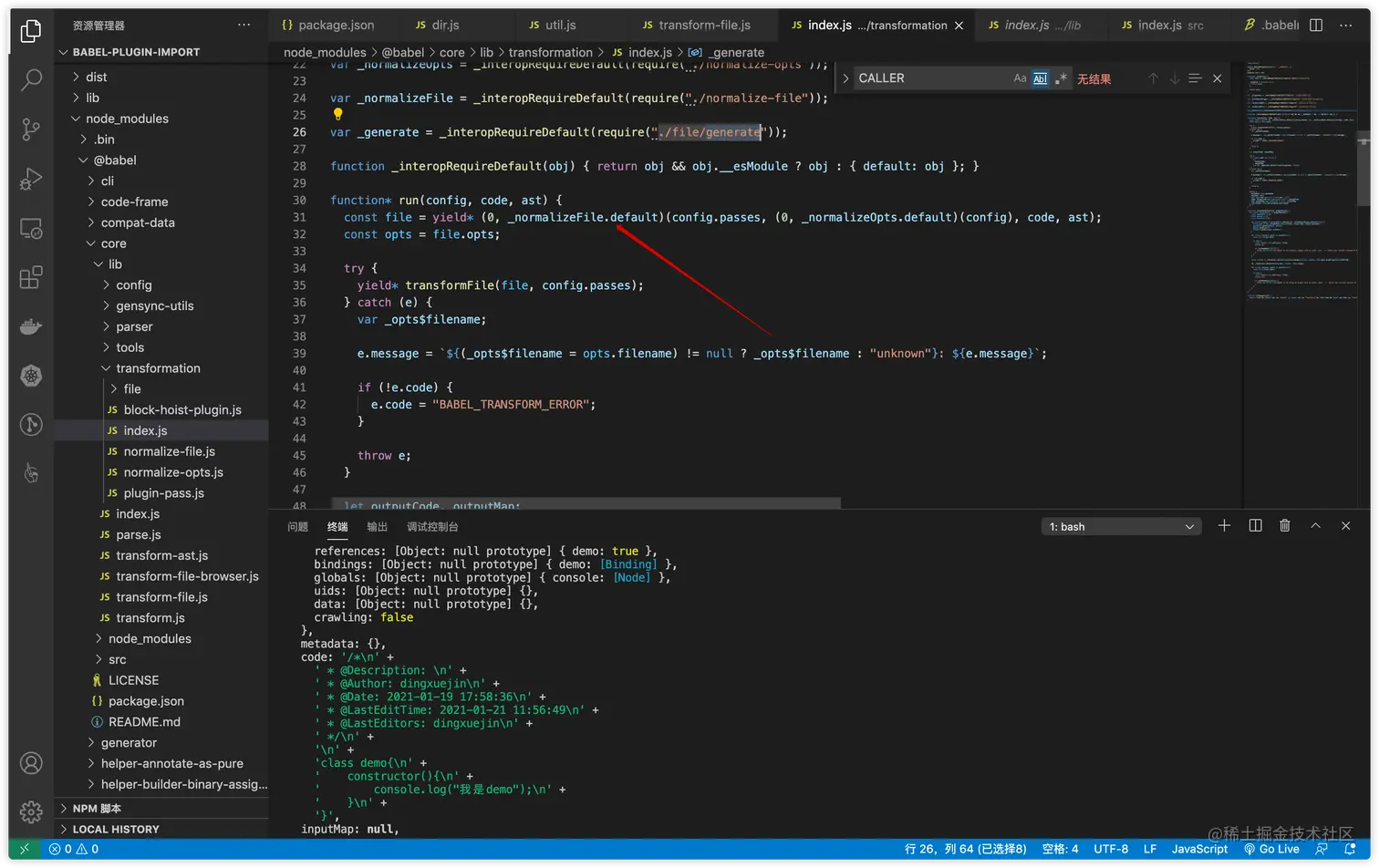1379x868 pixels.
Task: Switch to the transform-file.js editor tab
Action: 705,26
